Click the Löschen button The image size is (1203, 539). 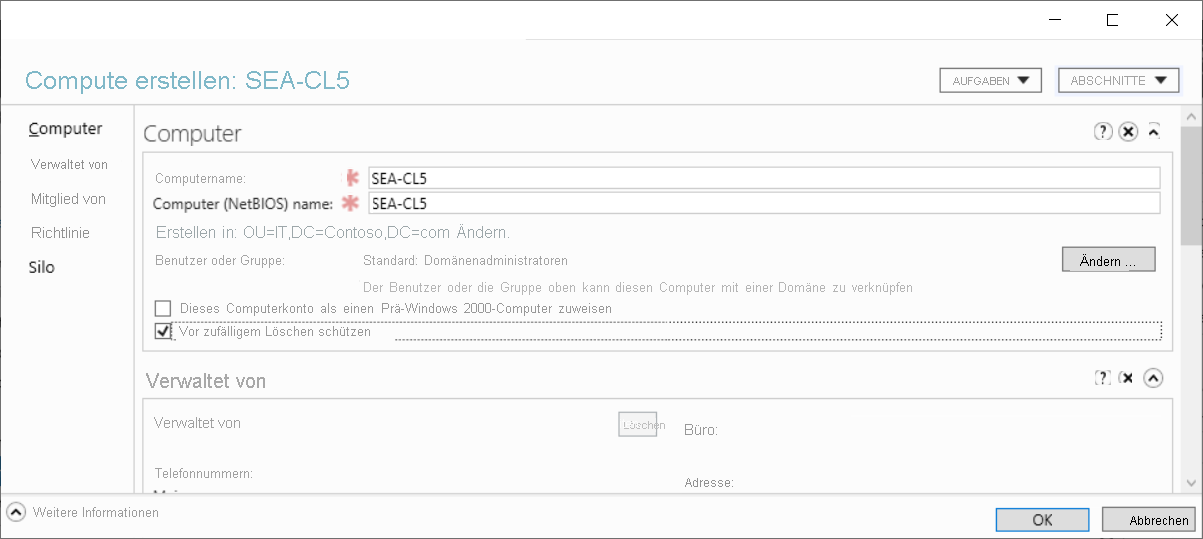pyautogui.click(x=638, y=425)
